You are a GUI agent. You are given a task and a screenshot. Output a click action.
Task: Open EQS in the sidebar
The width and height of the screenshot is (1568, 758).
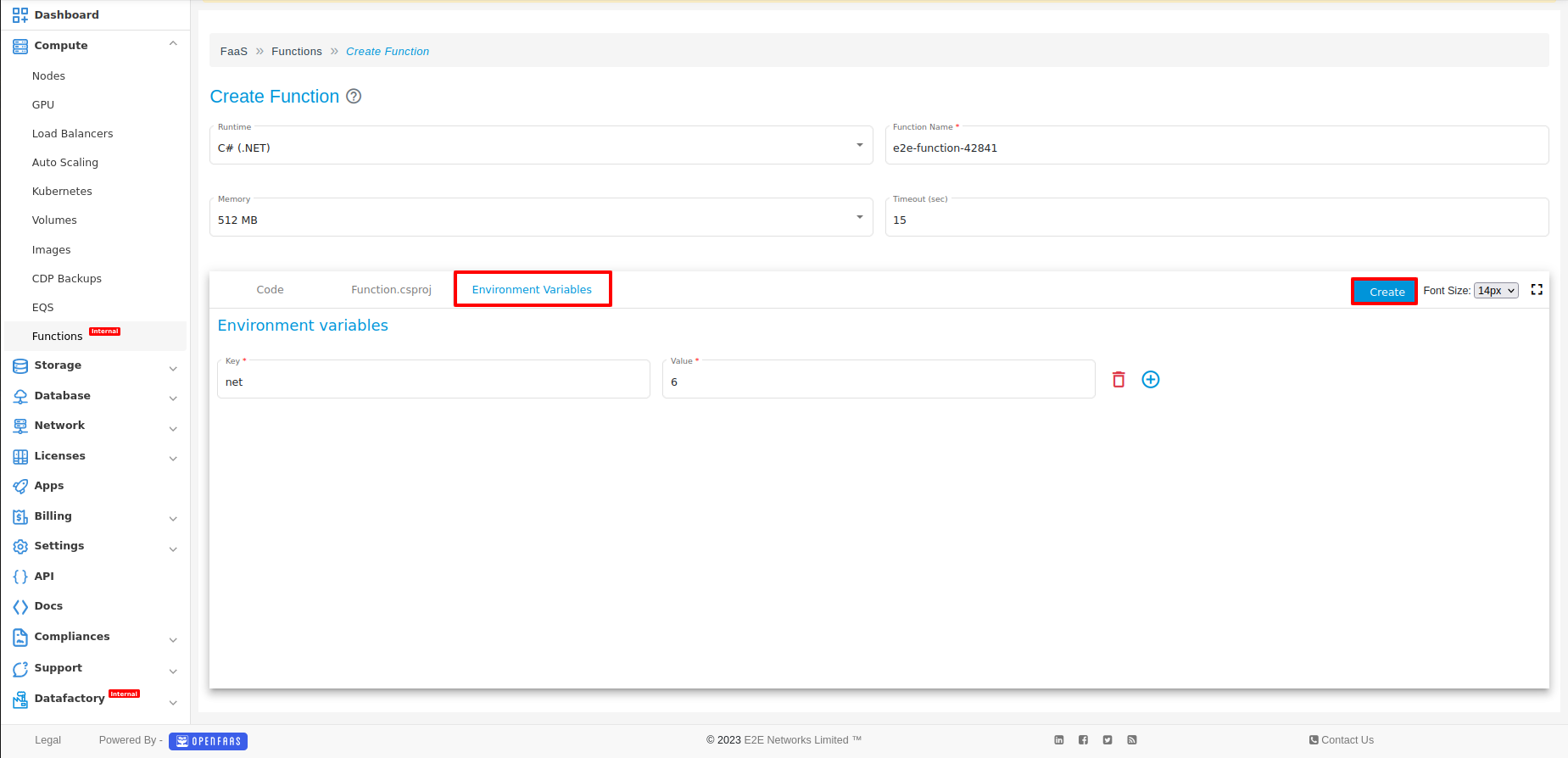click(x=42, y=308)
